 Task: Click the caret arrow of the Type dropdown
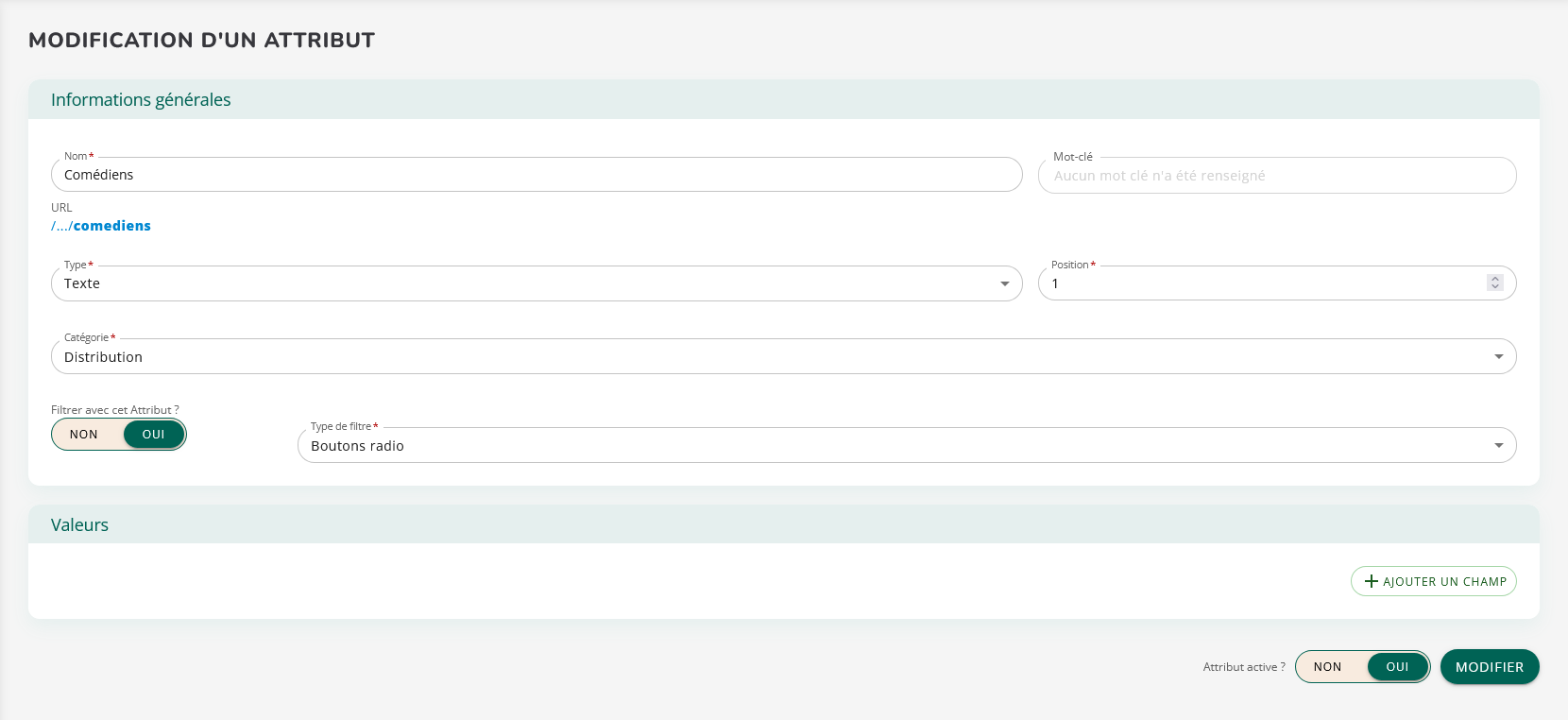pos(1004,284)
